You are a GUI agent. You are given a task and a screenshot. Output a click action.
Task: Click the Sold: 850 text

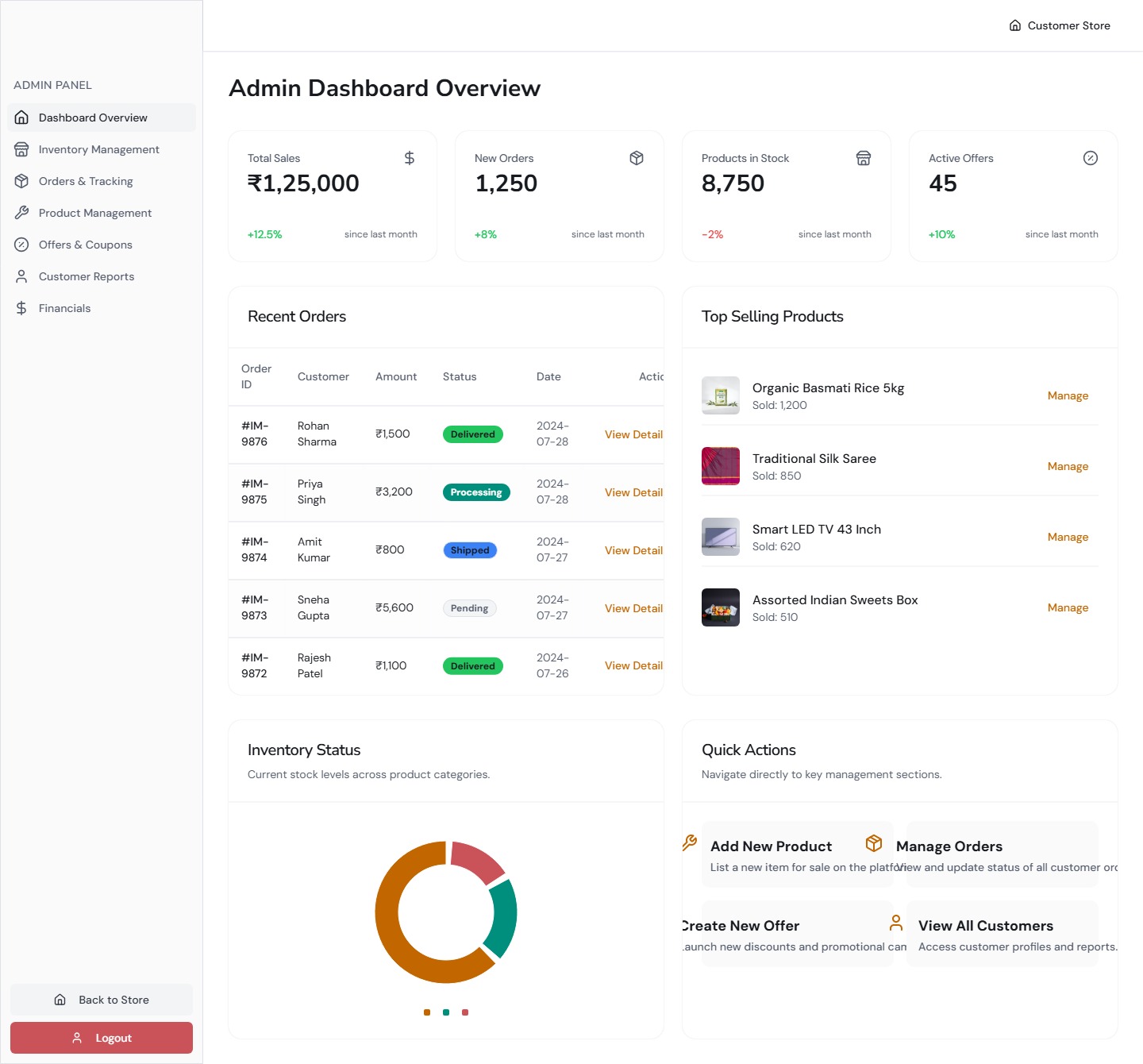click(x=777, y=476)
